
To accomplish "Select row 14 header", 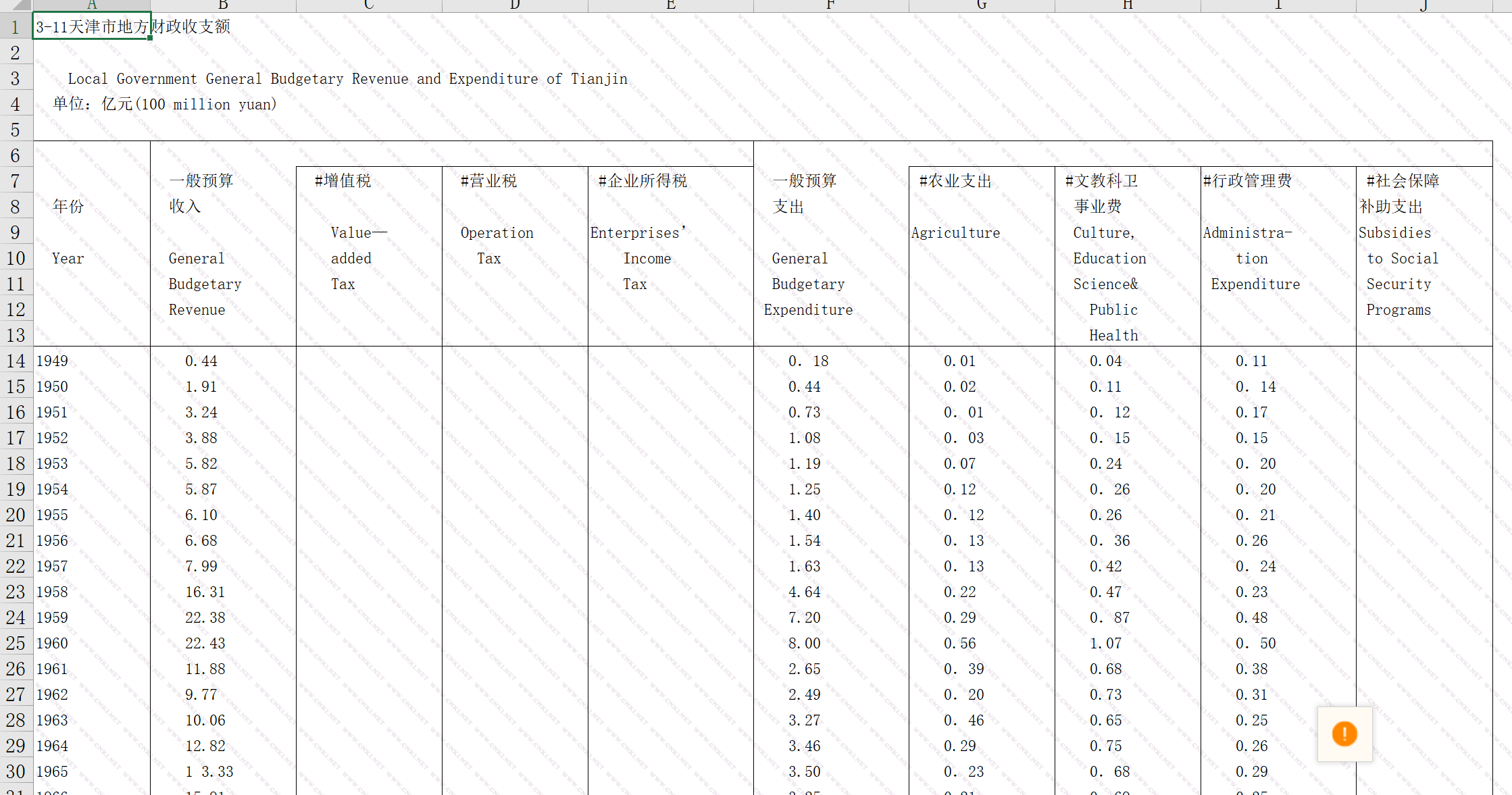I will pos(16,361).
